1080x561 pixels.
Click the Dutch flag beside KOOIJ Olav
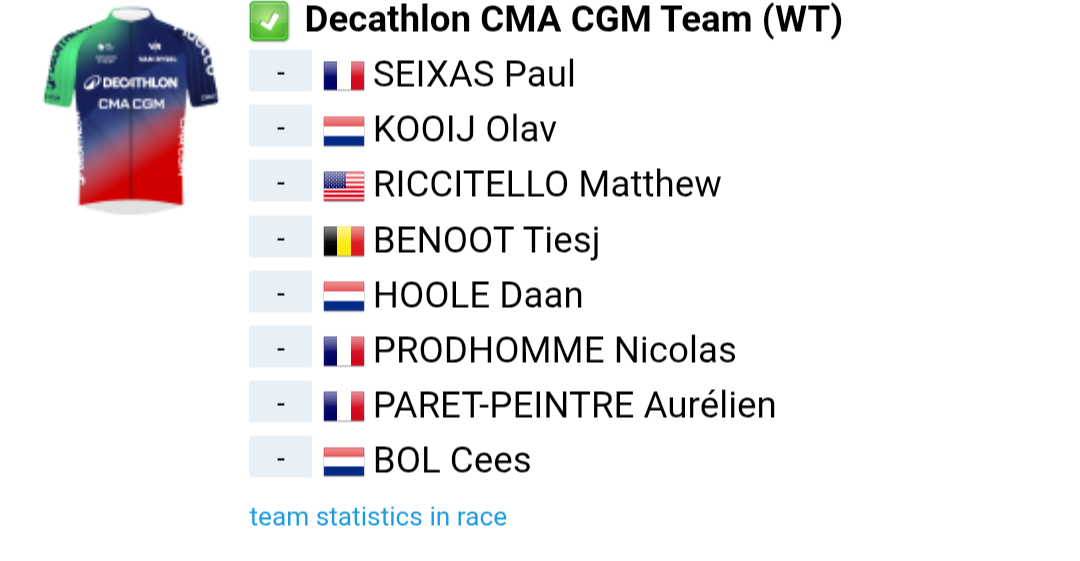(x=344, y=131)
